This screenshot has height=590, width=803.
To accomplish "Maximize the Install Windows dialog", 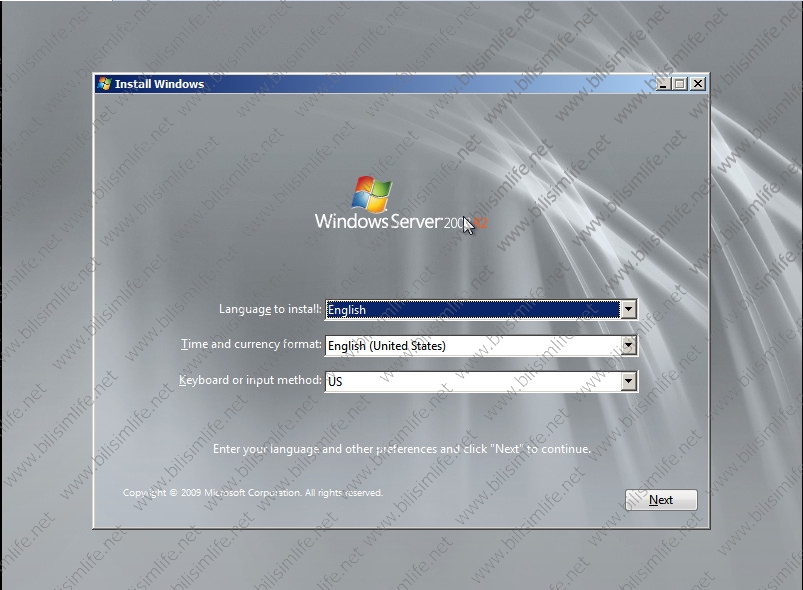I will (680, 83).
